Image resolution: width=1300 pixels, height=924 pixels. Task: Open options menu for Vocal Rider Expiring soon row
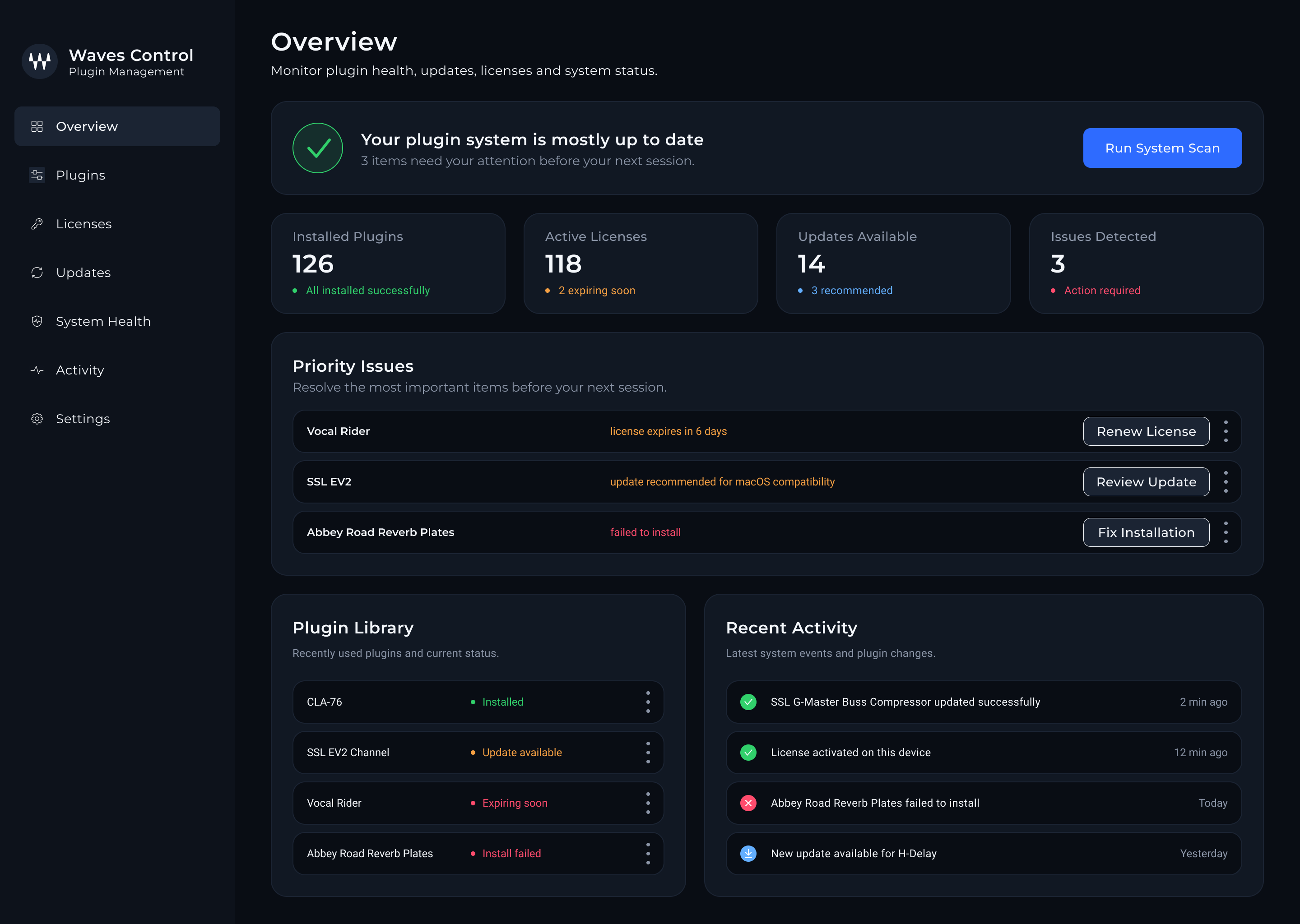pyautogui.click(x=648, y=803)
